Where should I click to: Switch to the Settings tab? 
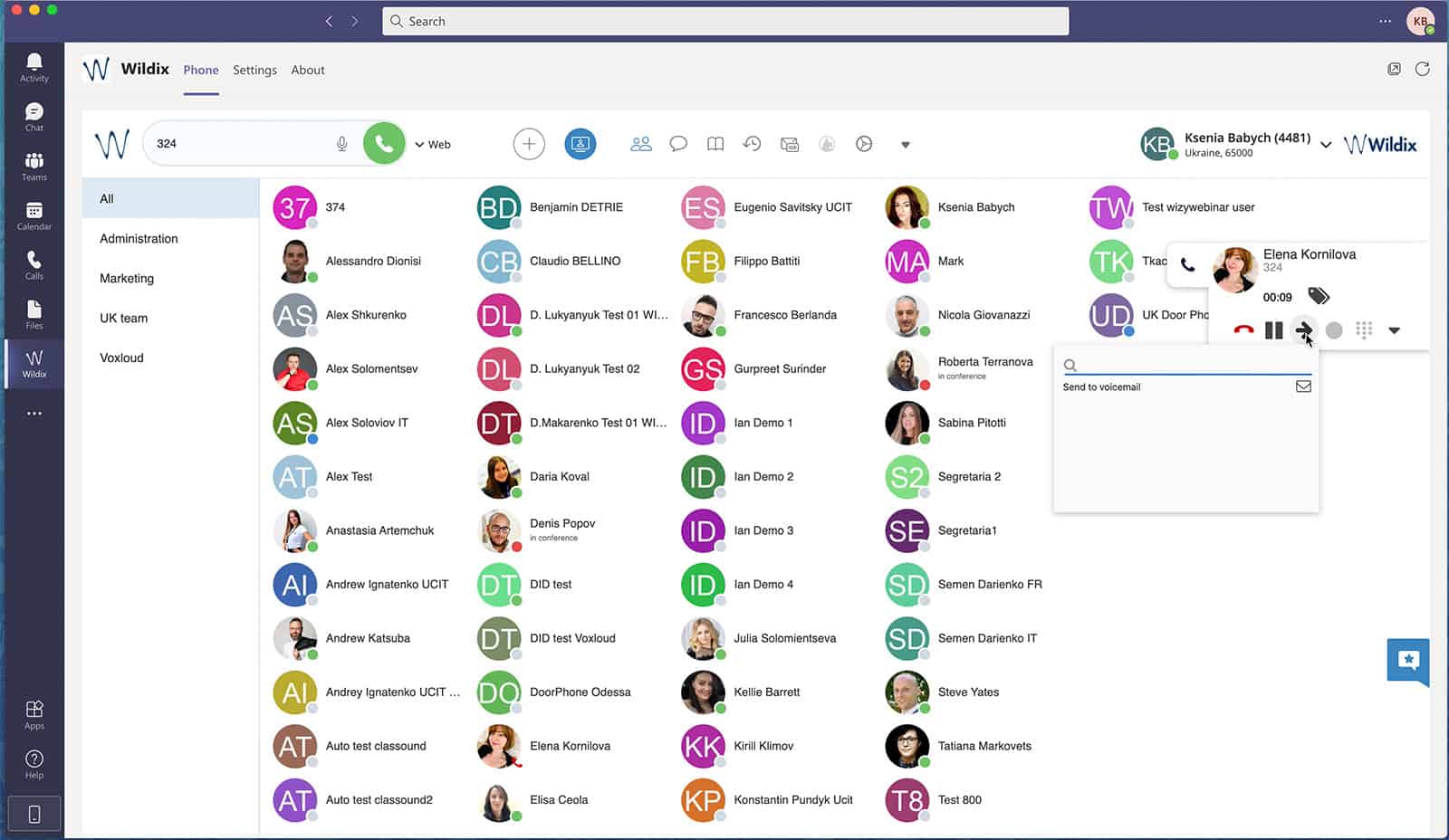[x=254, y=70]
